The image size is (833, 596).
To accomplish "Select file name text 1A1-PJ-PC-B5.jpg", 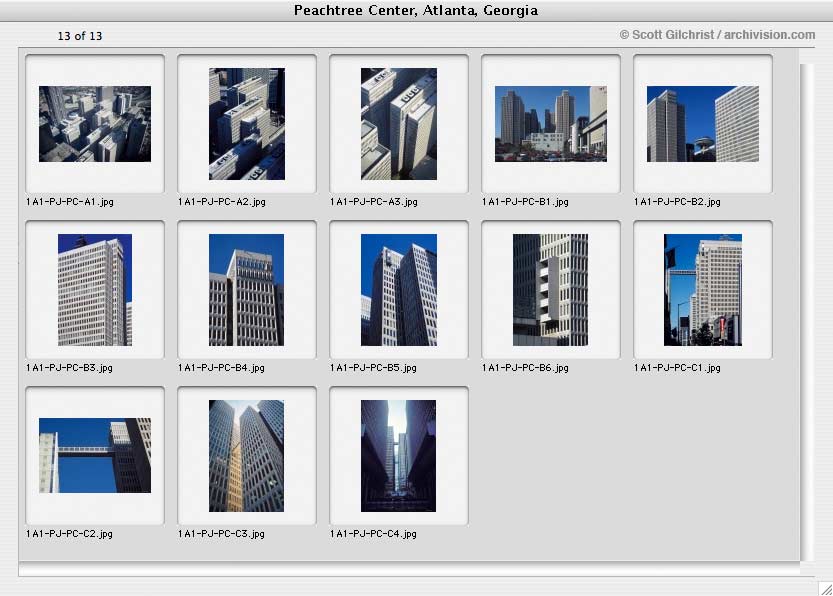I will point(373,368).
